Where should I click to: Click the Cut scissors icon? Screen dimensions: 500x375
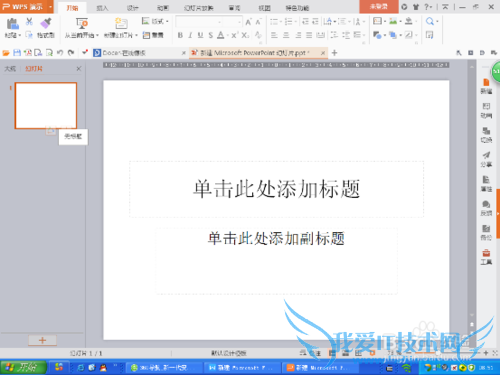[29, 22]
